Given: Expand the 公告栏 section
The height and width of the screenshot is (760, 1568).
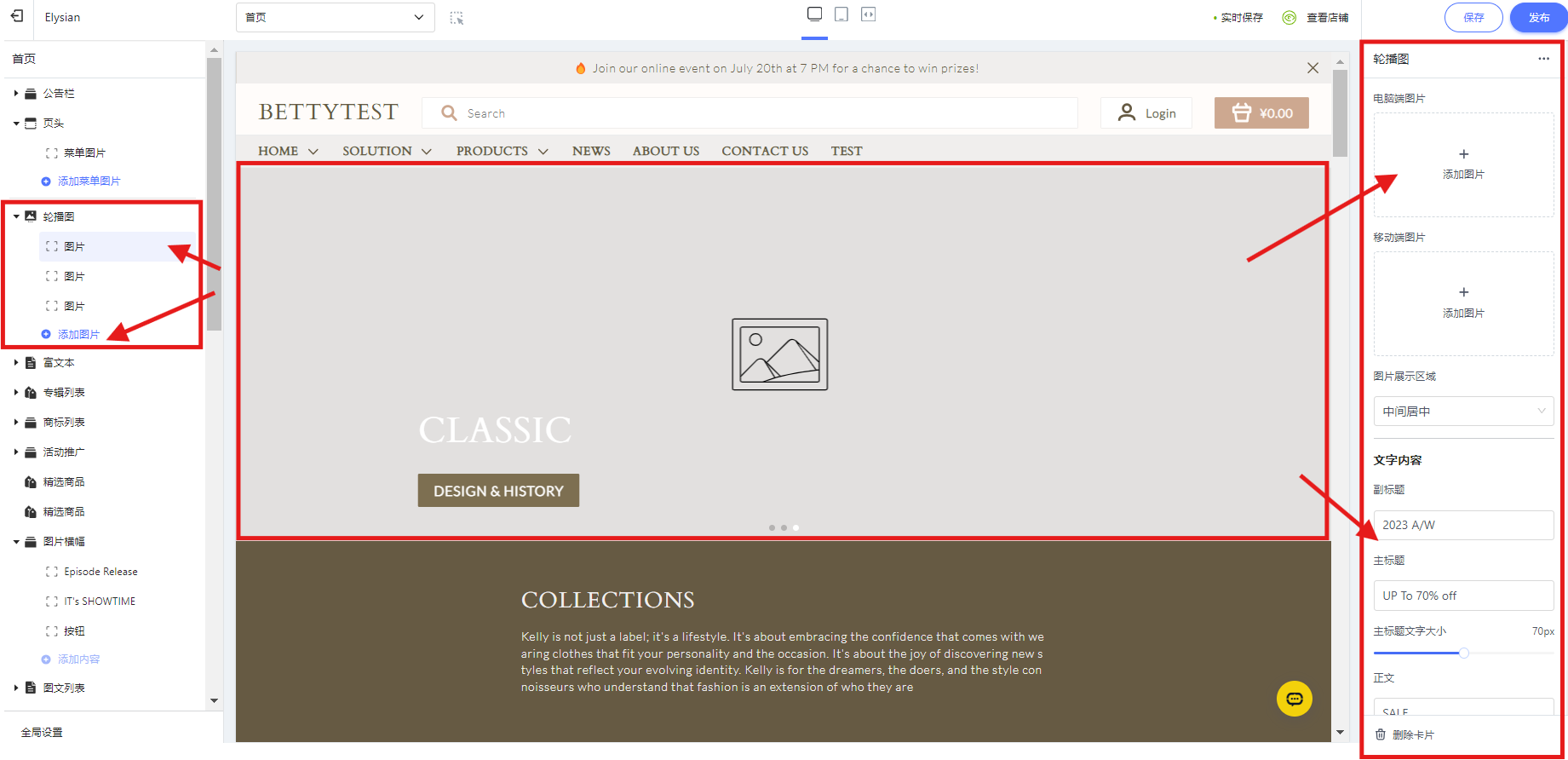Looking at the screenshot, I should [16, 94].
